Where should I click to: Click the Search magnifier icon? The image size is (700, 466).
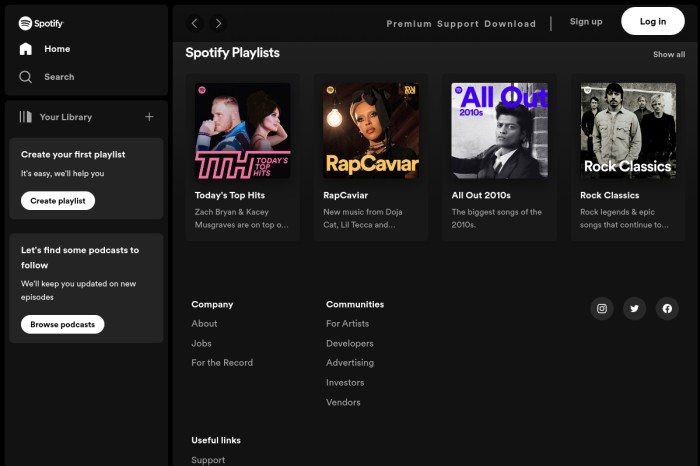pyautogui.click(x=25, y=77)
